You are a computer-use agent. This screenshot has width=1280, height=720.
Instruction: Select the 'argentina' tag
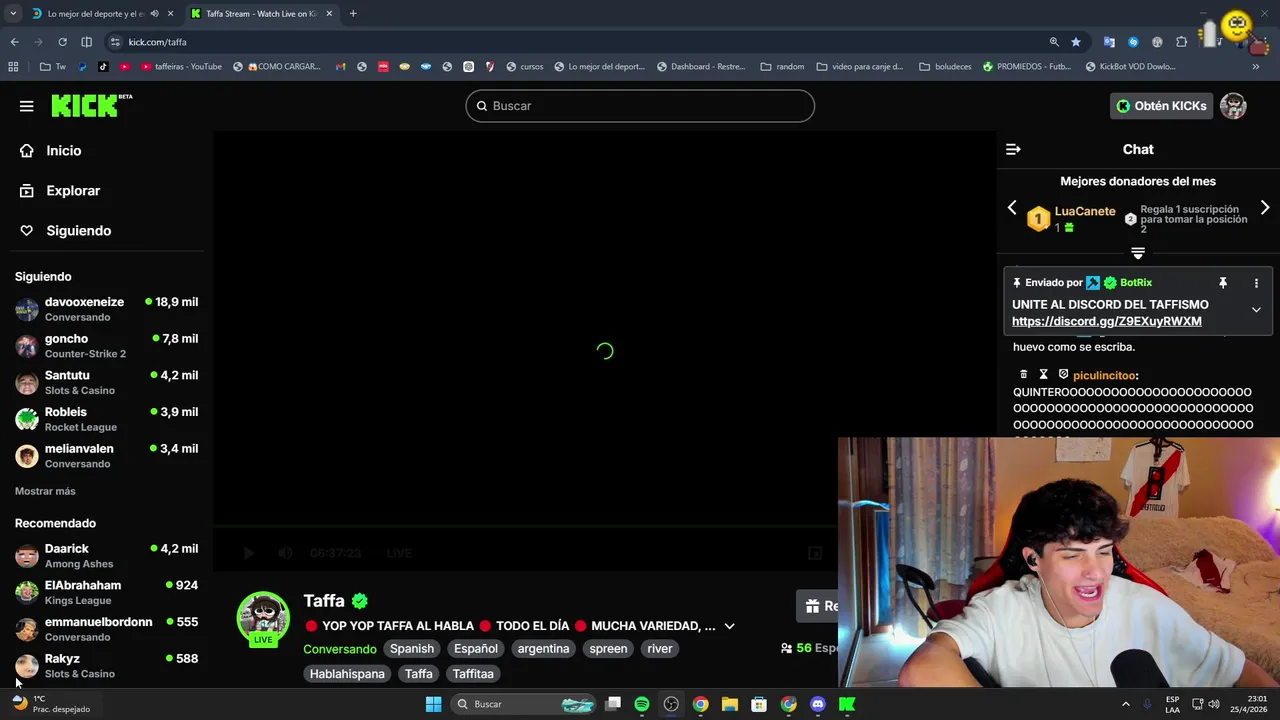pos(543,649)
